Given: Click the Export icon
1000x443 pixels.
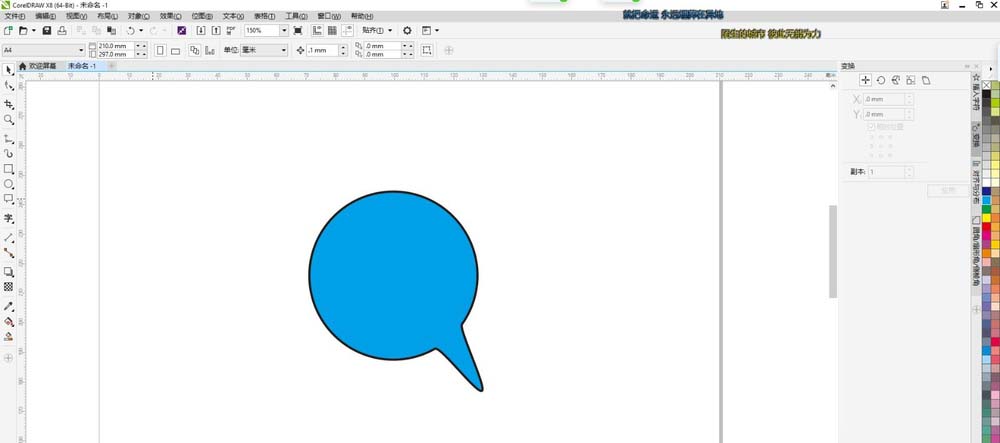Looking at the screenshot, I should coord(216,31).
